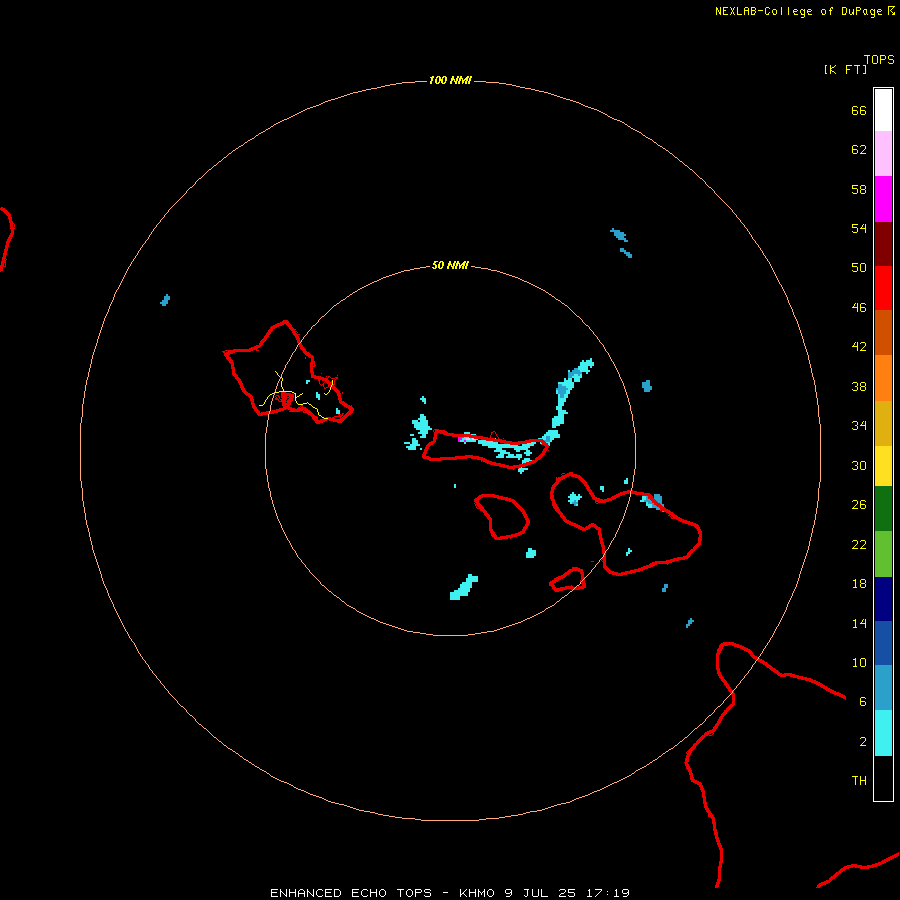900x900 pixels.
Task: Click the blue echoes near the northeast 100 NMI ring
Action: coord(622,242)
